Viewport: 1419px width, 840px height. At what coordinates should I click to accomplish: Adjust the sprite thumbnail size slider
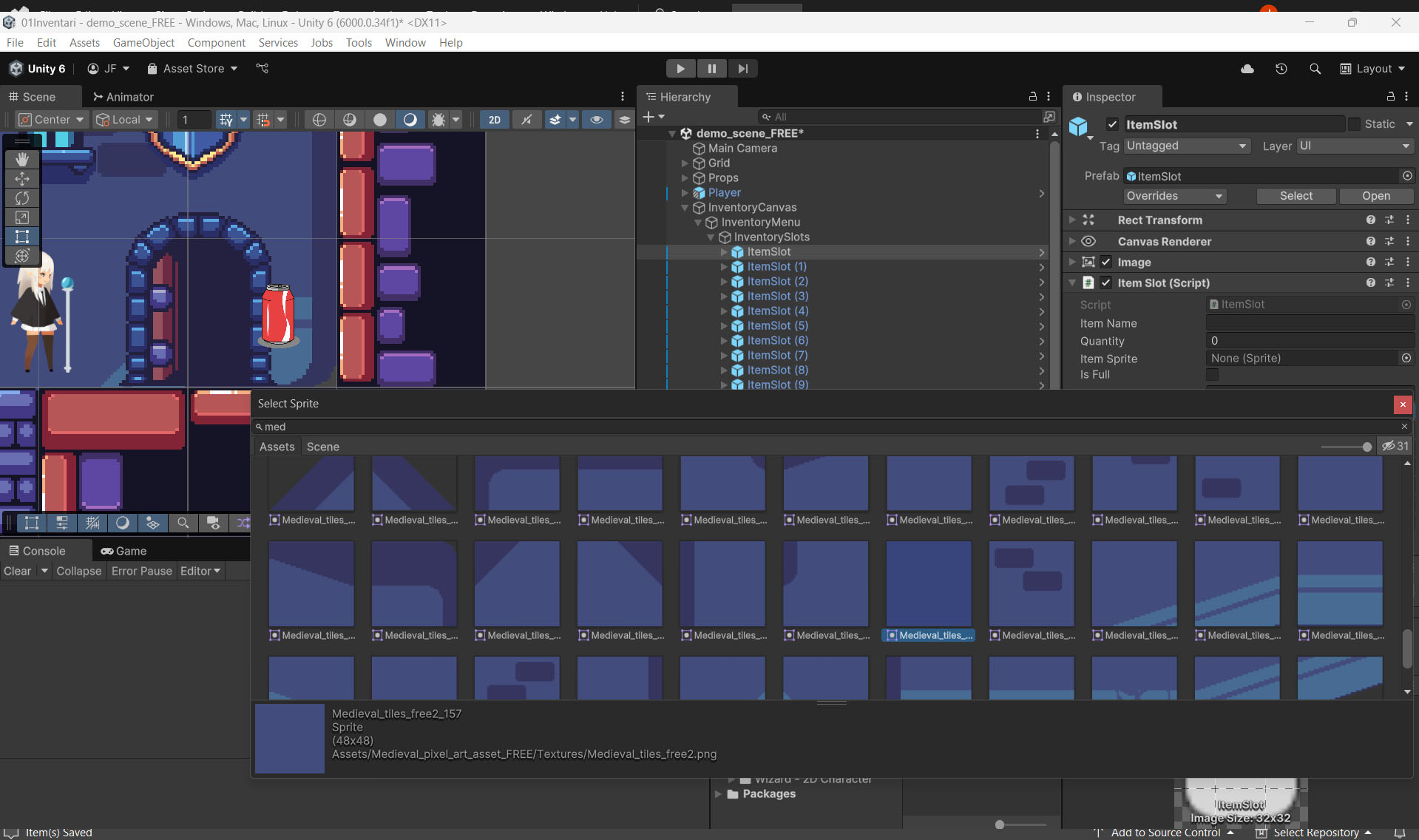(x=1366, y=447)
